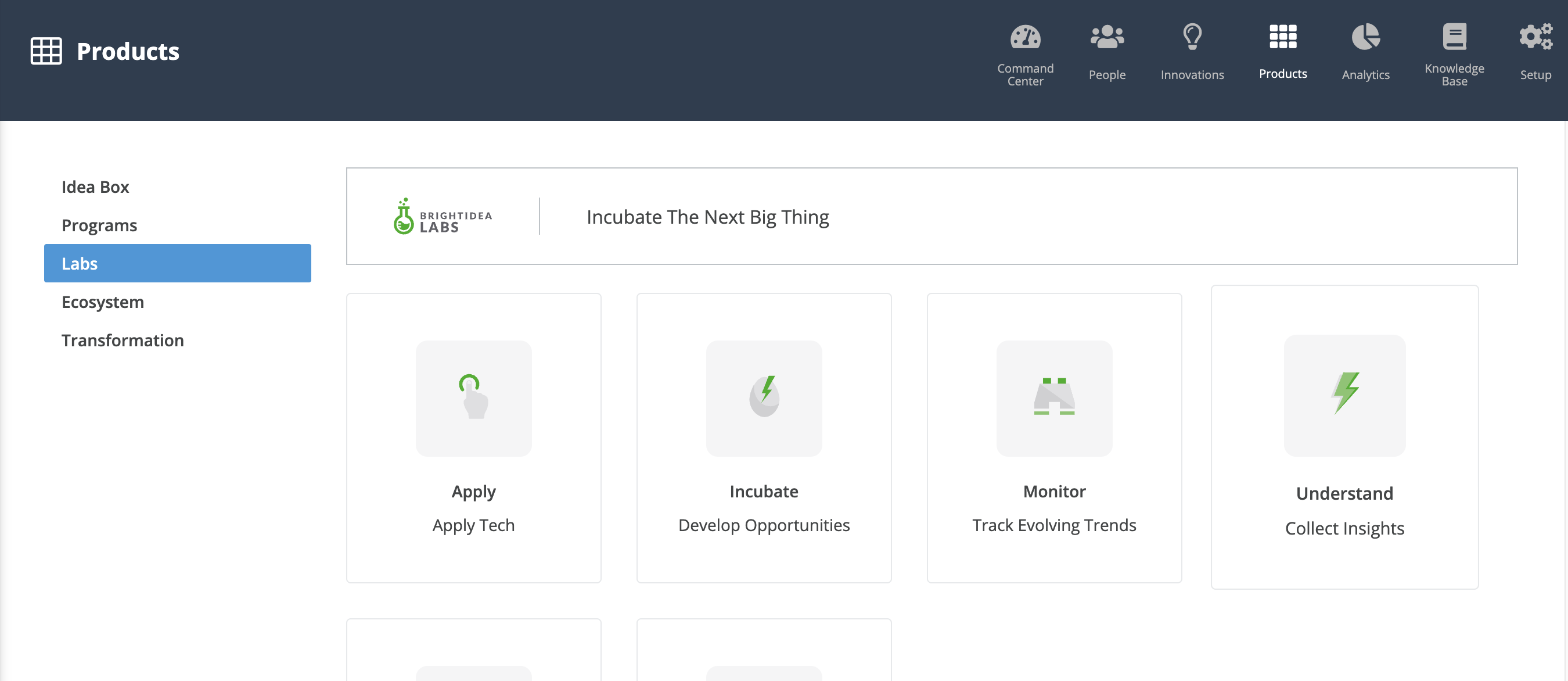The image size is (1568, 681).
Task: Click the Apply pointing hand icon
Action: 473,397
